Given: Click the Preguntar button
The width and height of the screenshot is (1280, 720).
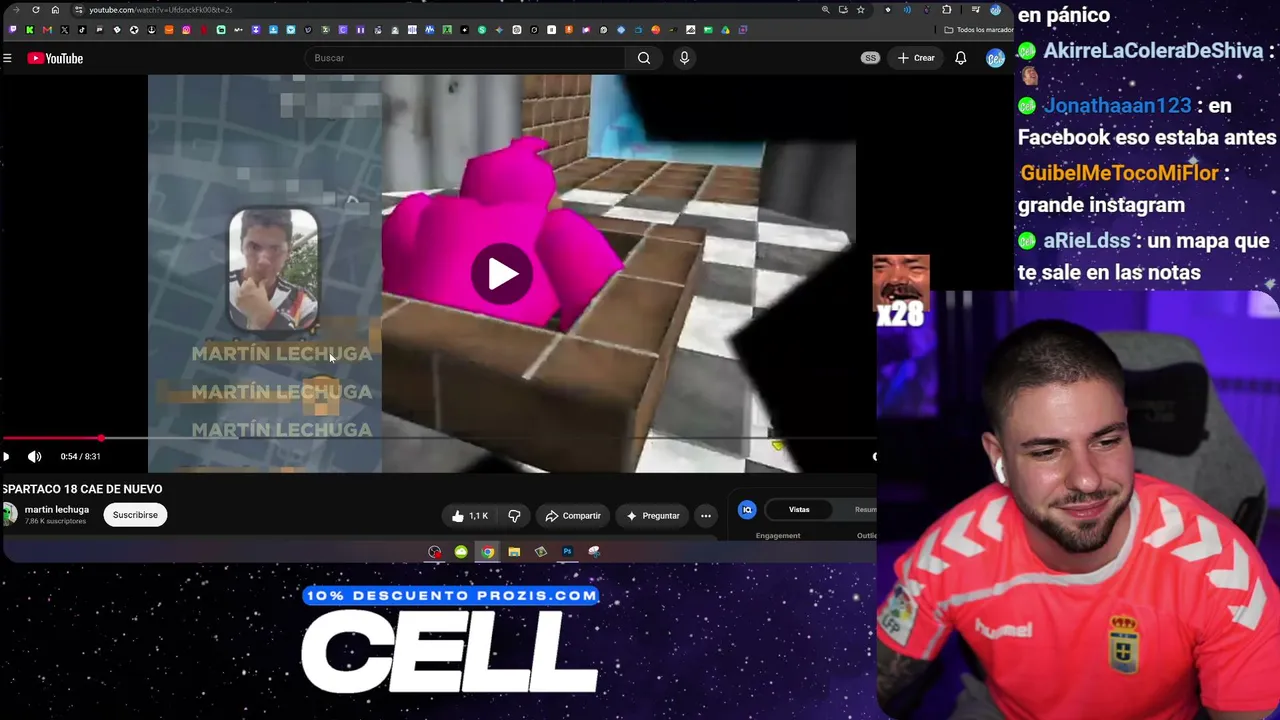Looking at the screenshot, I should click(653, 516).
